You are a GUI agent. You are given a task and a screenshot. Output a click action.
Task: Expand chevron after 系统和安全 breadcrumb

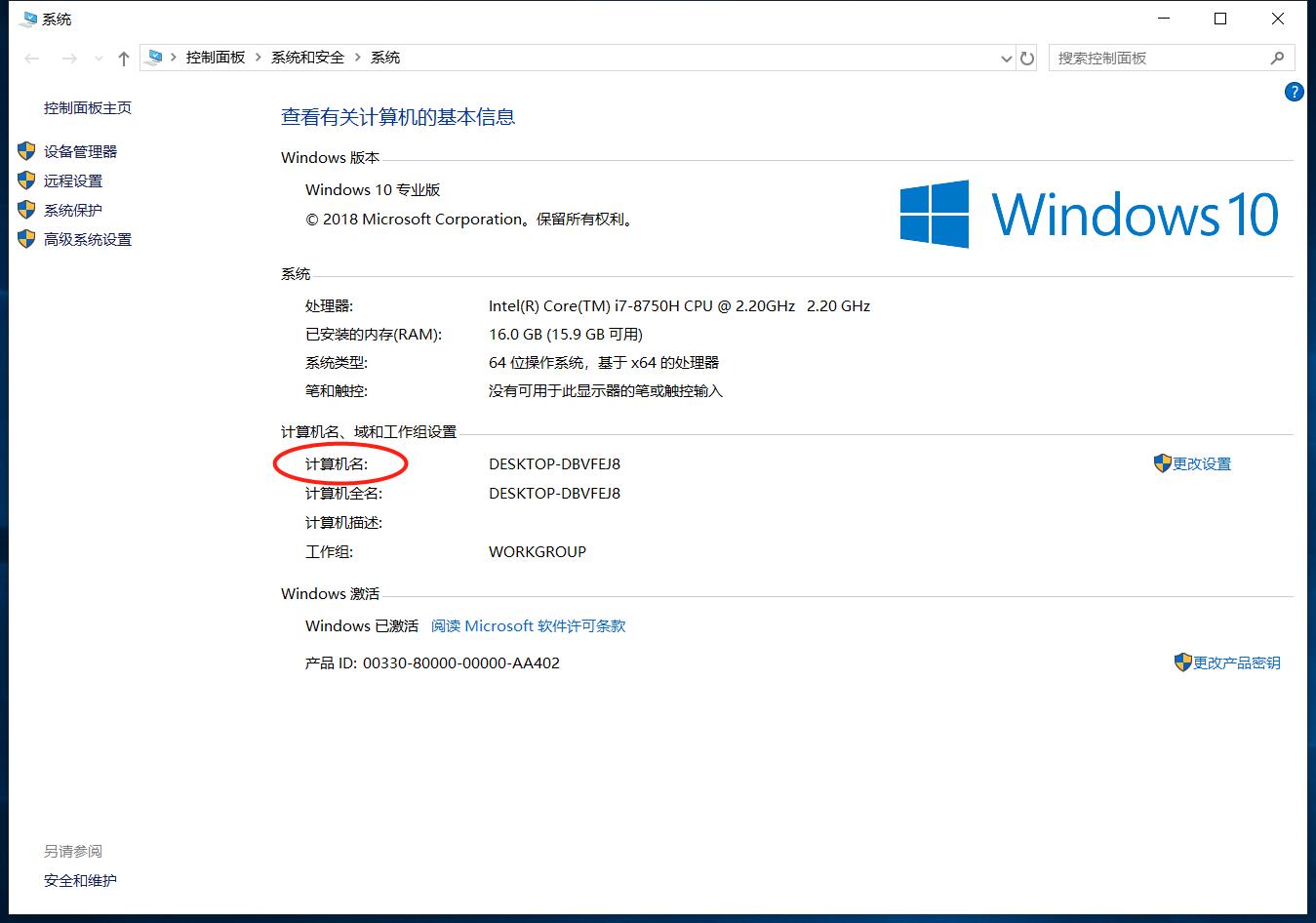point(358,58)
